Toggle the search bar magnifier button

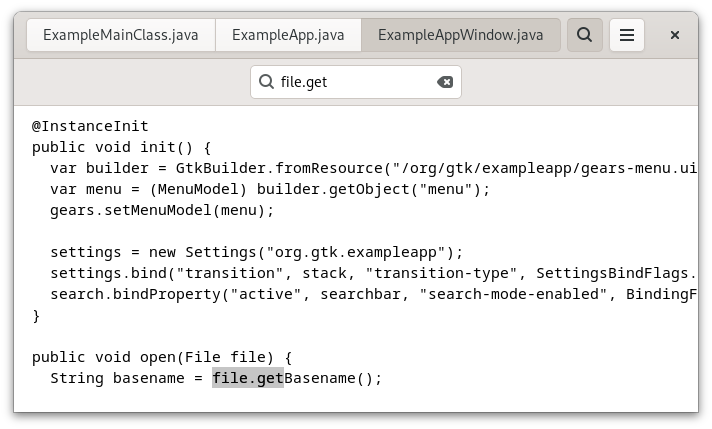[584, 35]
